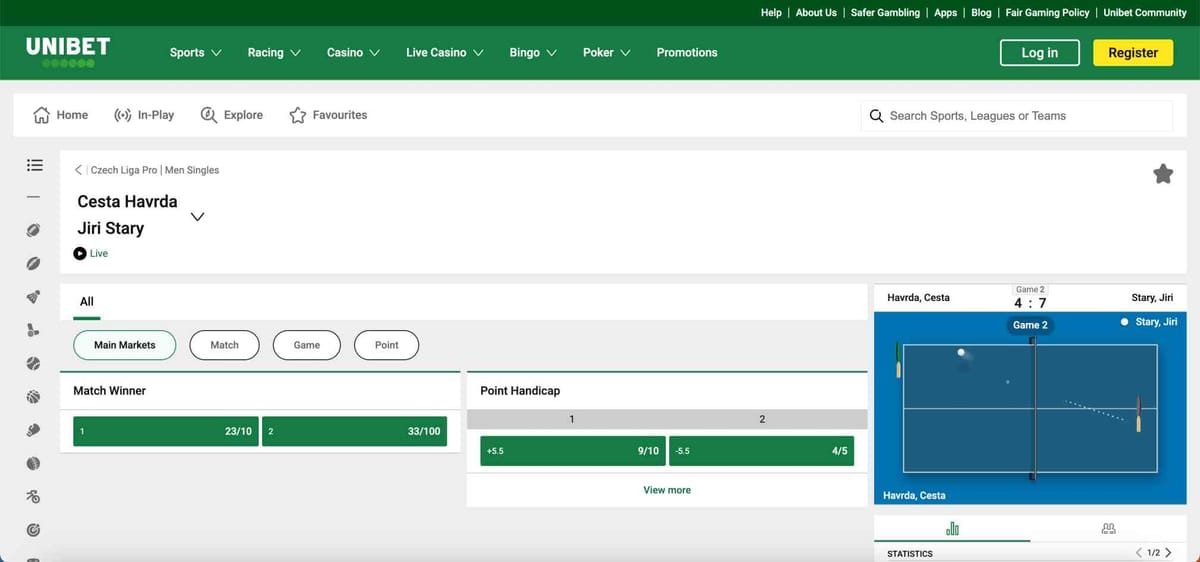Select the American football sidebar icon
The image size is (1200, 562).
[x=34, y=230]
